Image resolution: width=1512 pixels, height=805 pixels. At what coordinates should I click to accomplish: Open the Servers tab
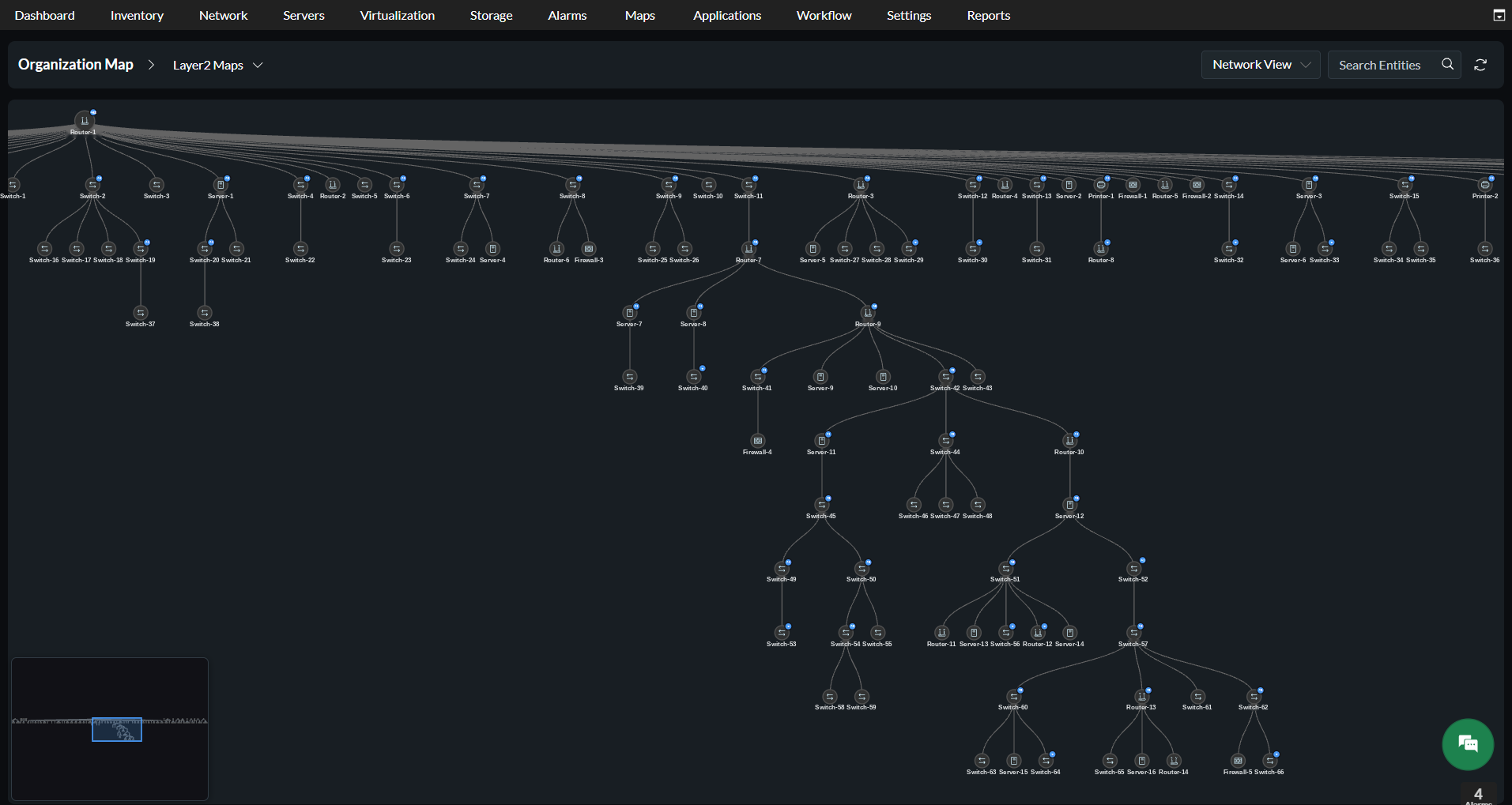point(304,15)
